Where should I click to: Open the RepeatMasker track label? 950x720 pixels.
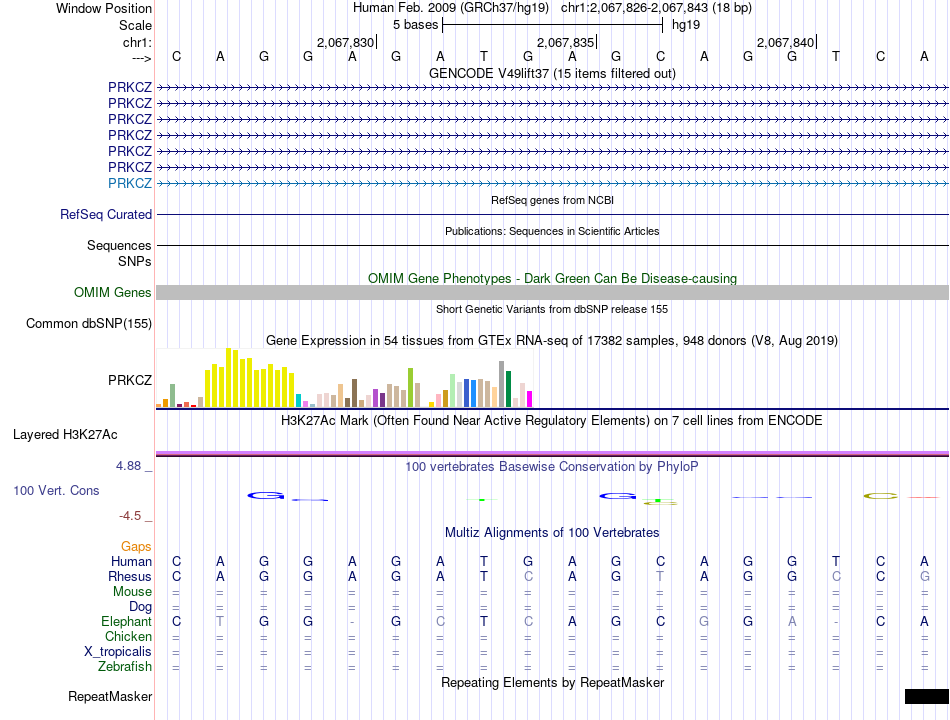pyautogui.click(x=110, y=696)
